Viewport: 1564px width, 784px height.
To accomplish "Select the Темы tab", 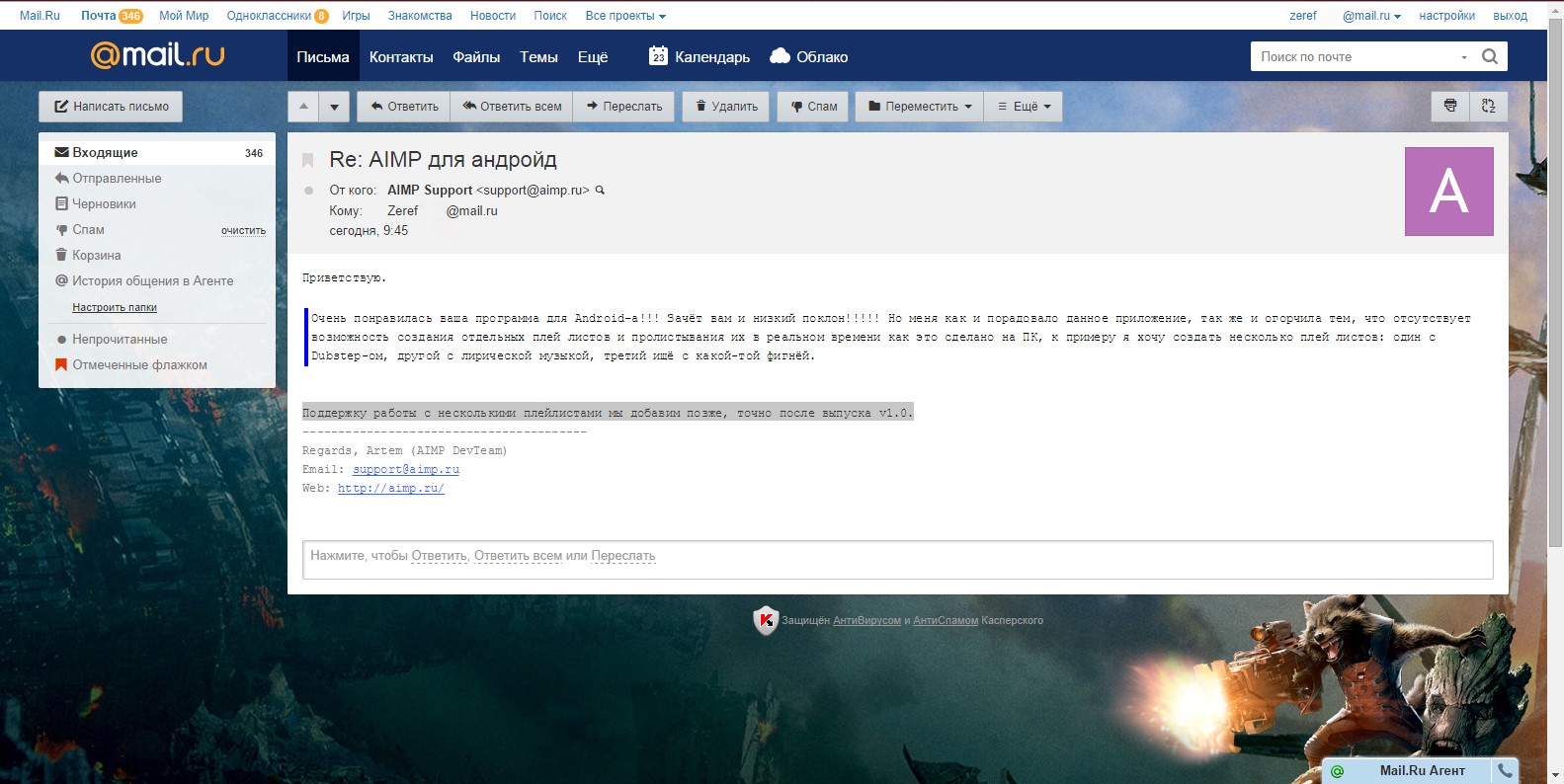I will coord(538,56).
